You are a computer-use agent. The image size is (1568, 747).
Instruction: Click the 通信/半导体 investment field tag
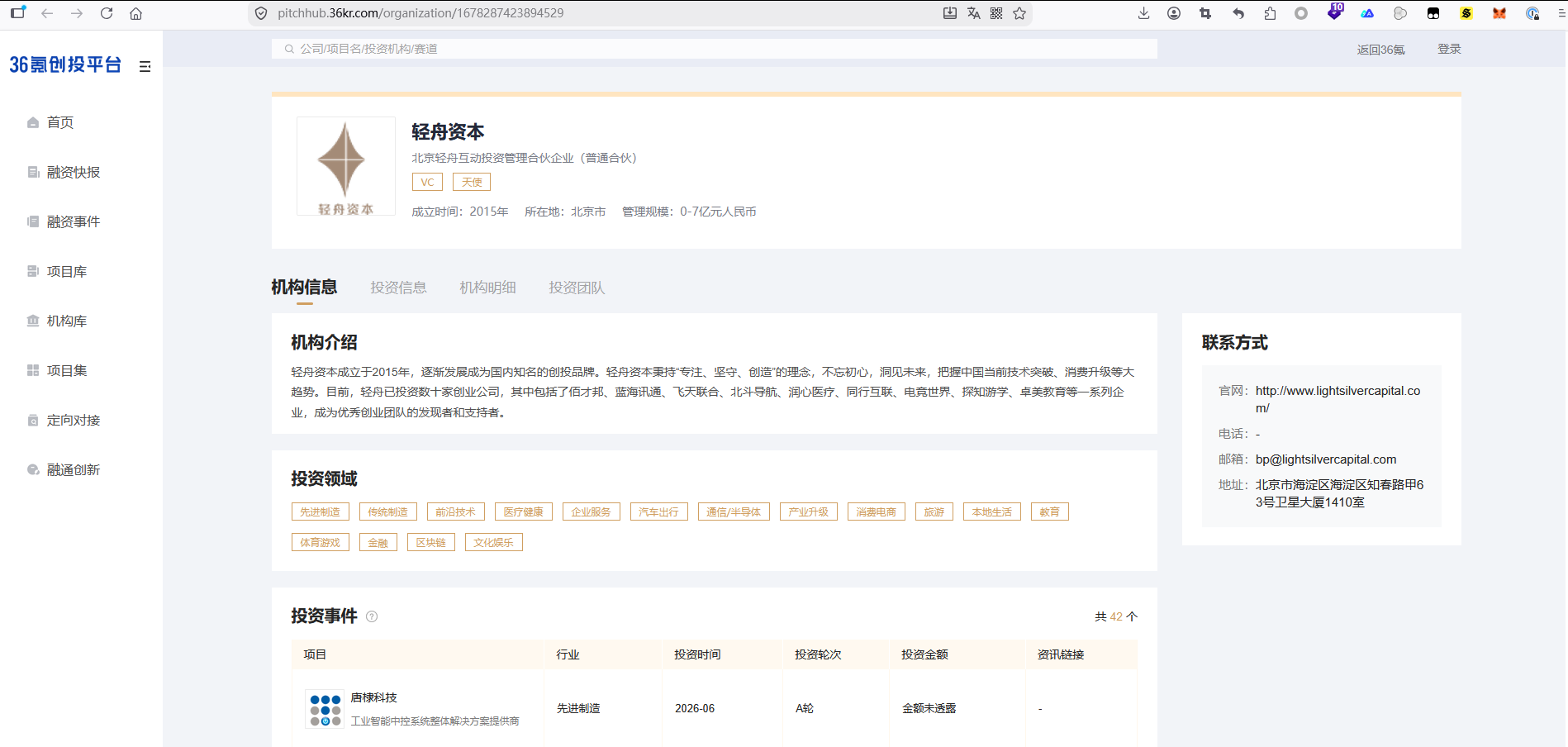[734, 511]
